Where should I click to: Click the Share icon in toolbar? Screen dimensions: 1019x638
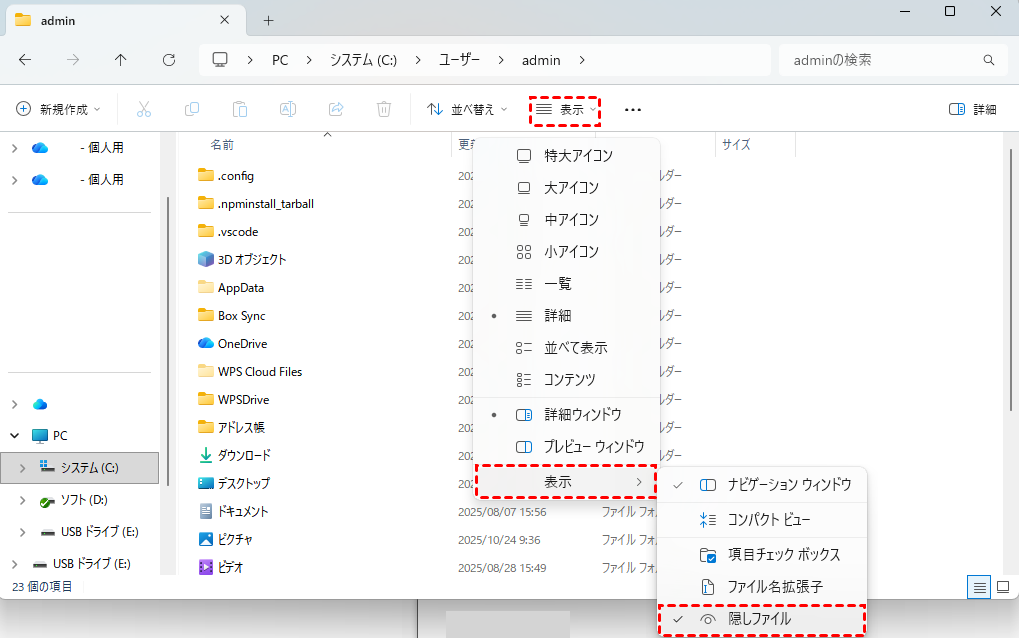pyautogui.click(x=336, y=109)
